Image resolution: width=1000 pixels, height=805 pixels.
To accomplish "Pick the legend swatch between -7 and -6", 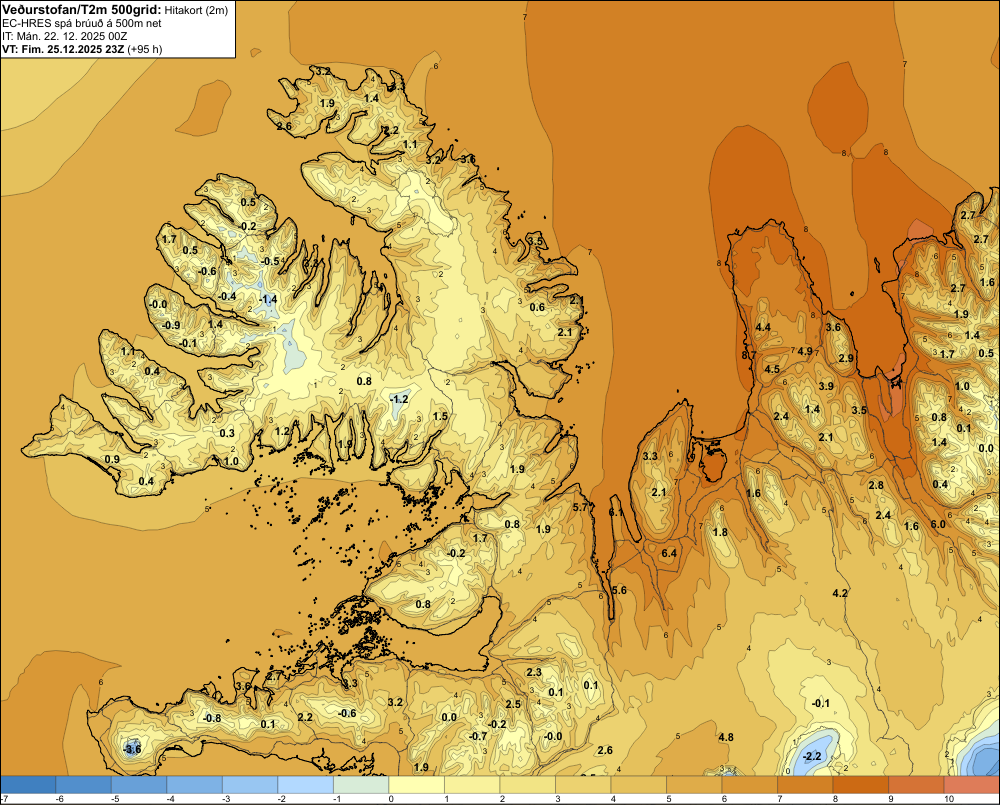I will pos(28,785).
